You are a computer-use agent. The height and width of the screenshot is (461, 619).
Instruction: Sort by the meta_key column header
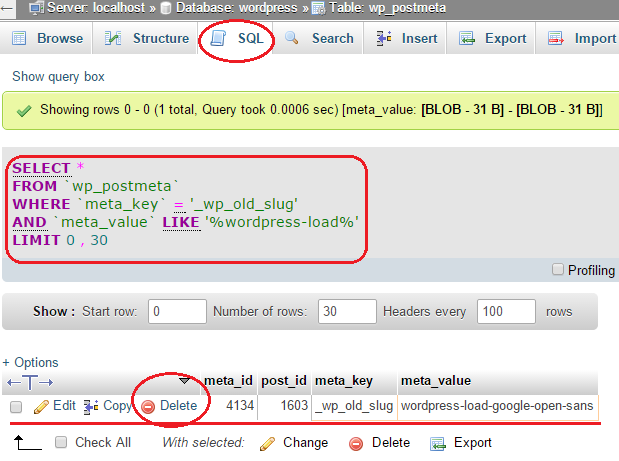coord(342,380)
